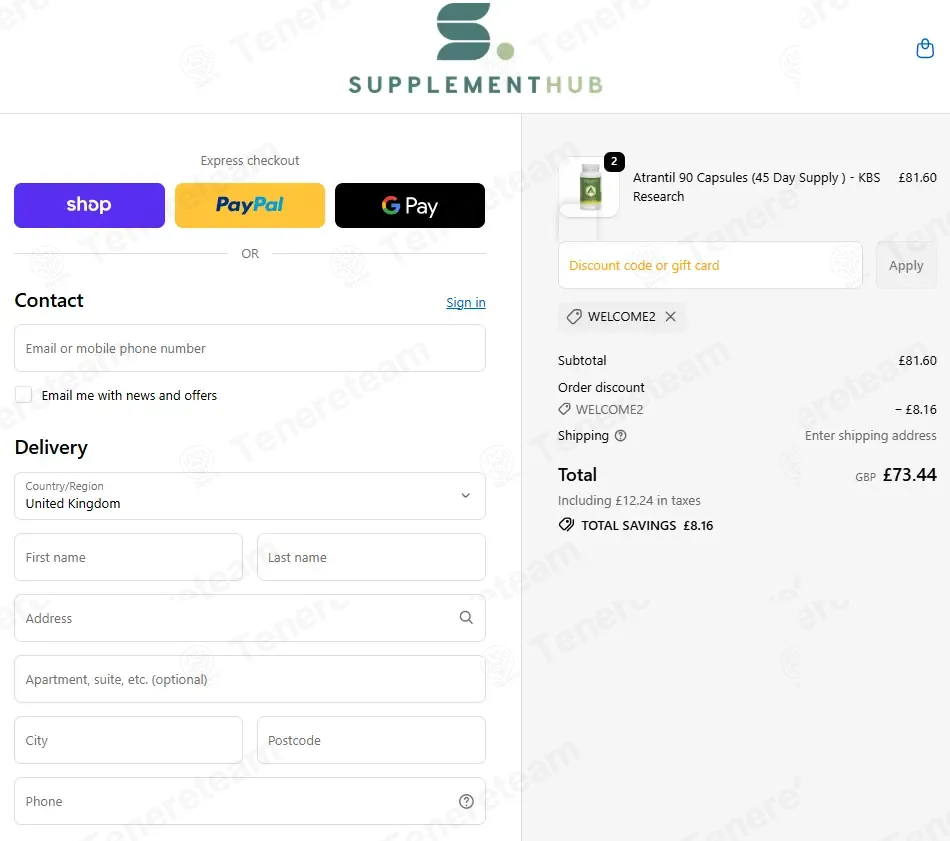Click the phone field help icon
The width and height of the screenshot is (950, 841).
[x=466, y=801]
